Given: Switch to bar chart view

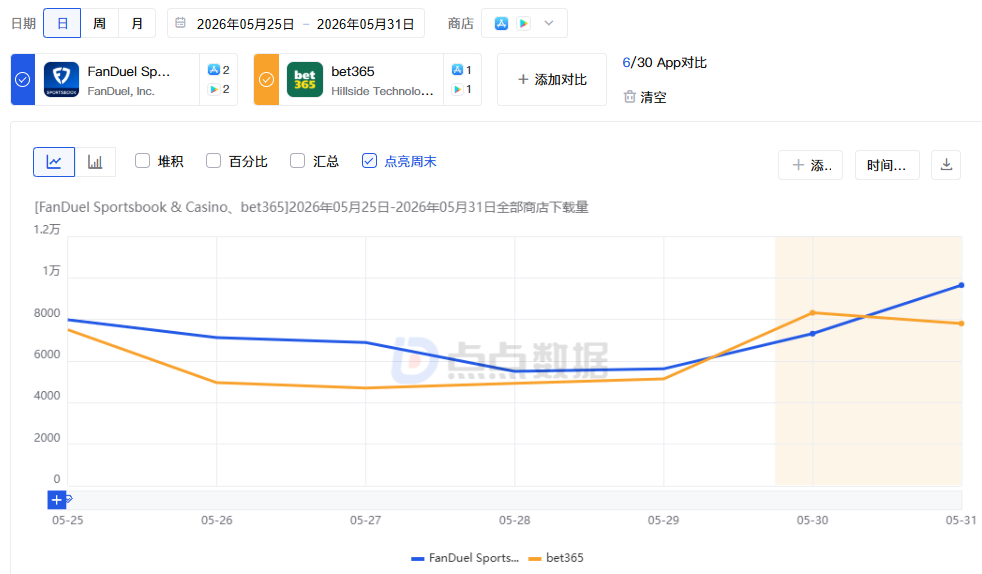Looking at the screenshot, I should 95,162.
